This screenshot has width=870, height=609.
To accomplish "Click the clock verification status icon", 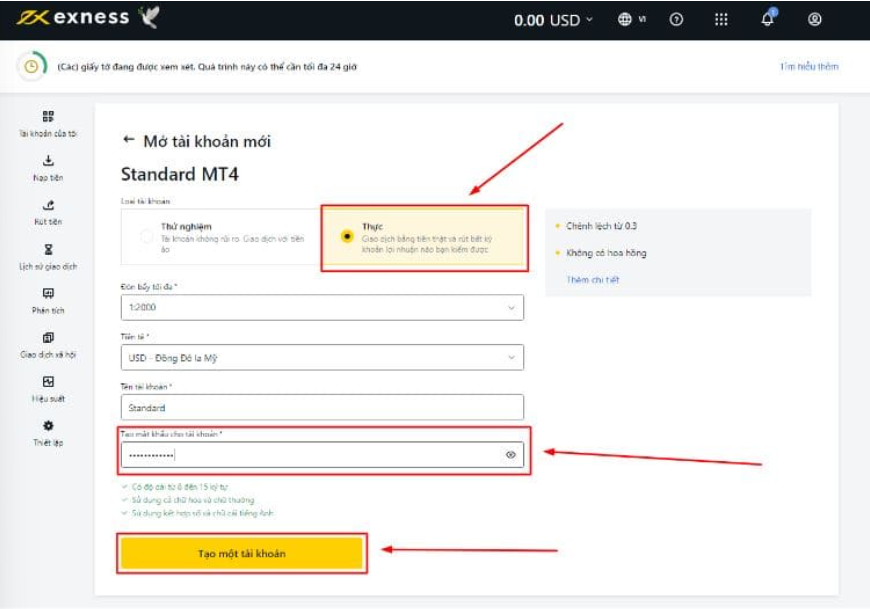I will (32, 67).
